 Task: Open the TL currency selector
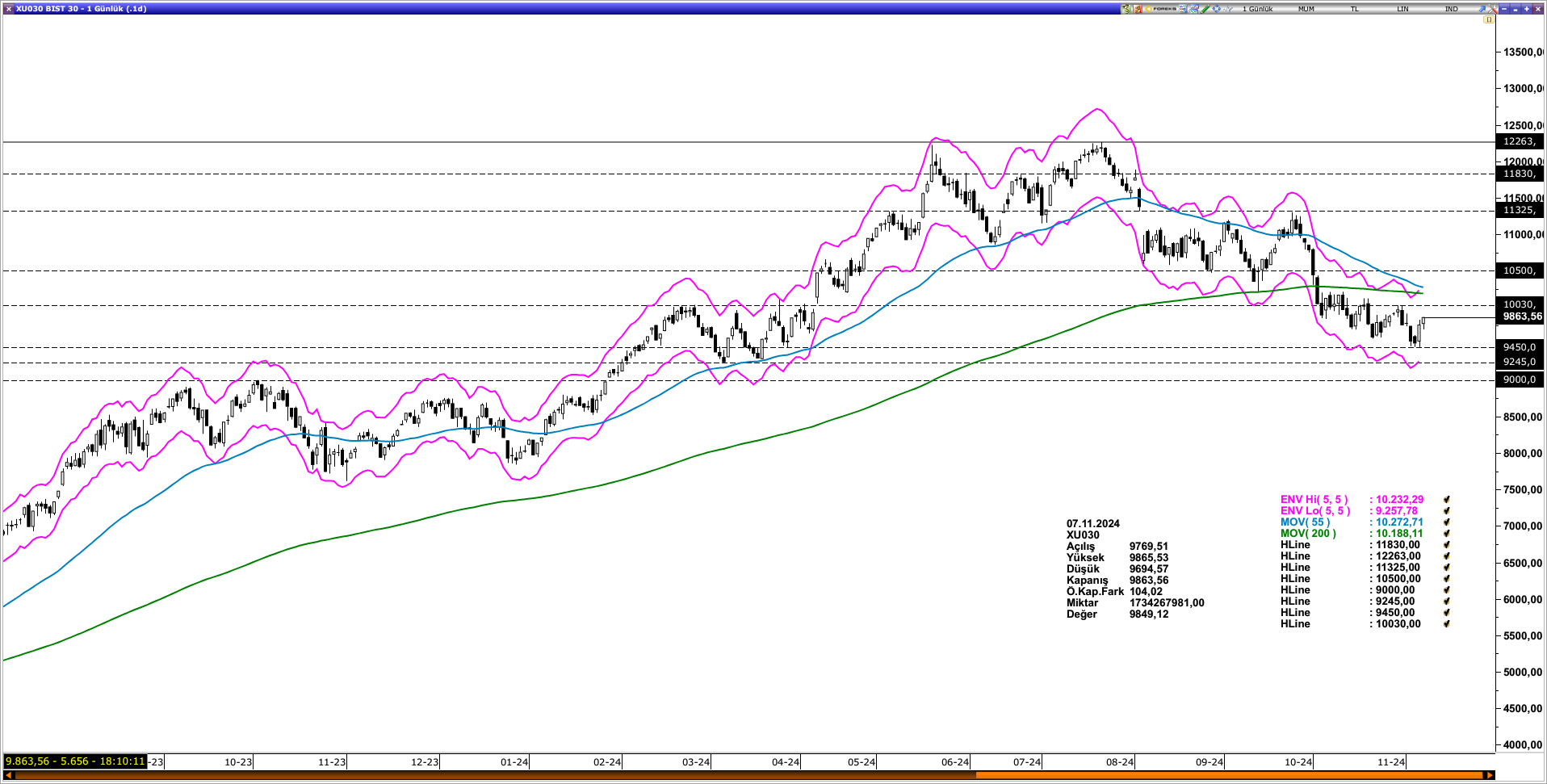[1355, 9]
